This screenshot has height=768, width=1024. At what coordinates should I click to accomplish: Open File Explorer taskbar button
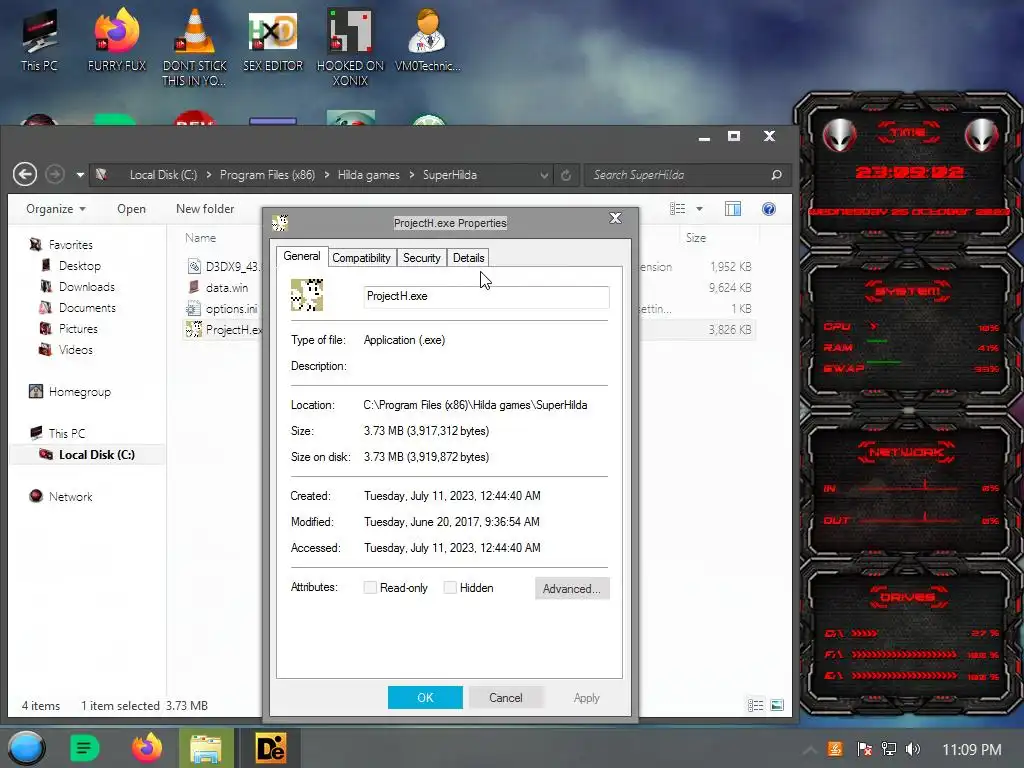point(206,748)
